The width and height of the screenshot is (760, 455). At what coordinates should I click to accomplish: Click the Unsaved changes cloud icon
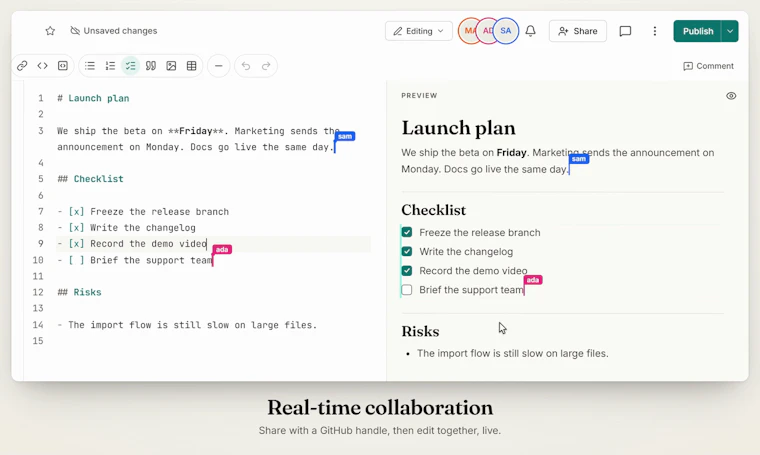(x=75, y=31)
